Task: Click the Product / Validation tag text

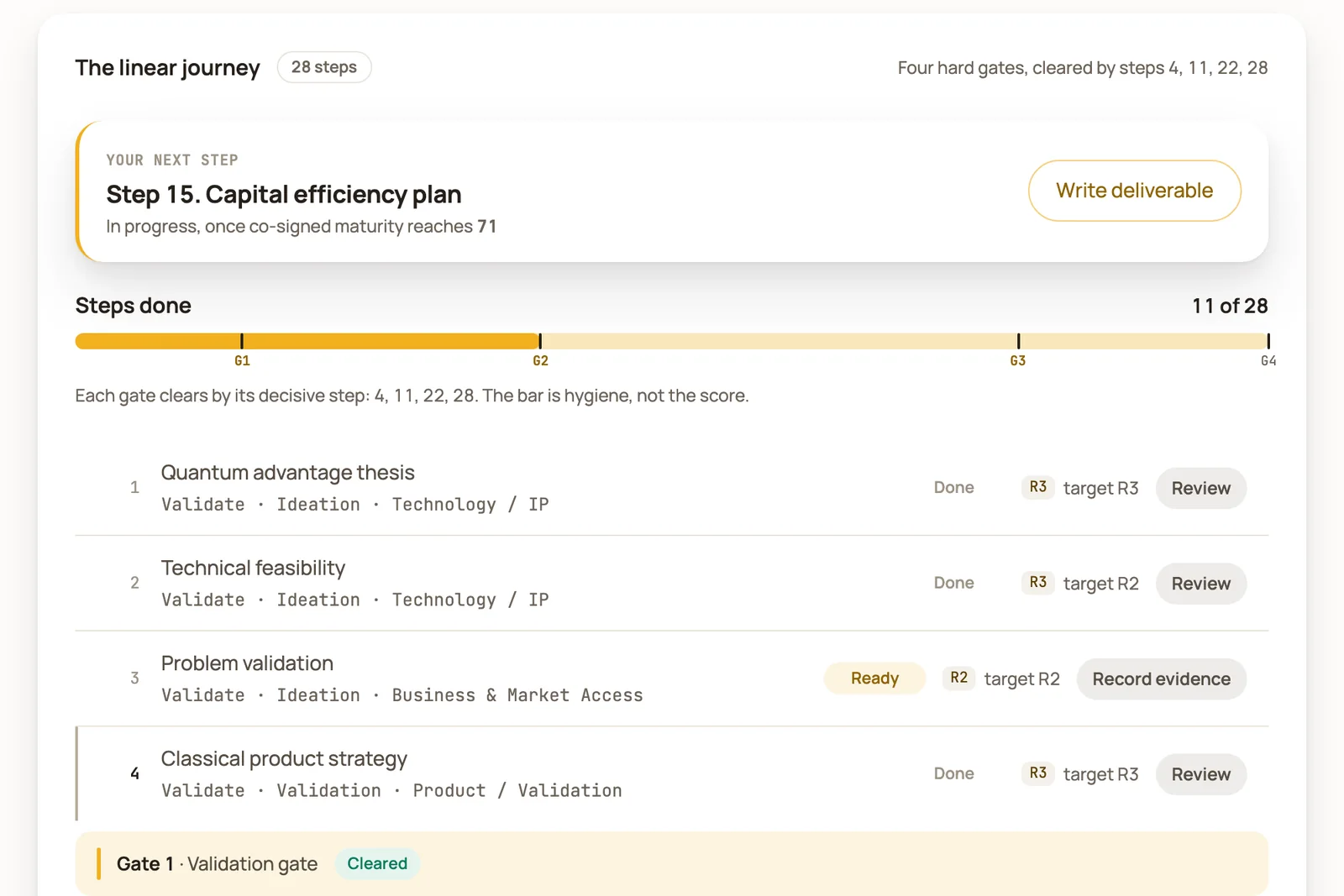Action: click(x=517, y=791)
